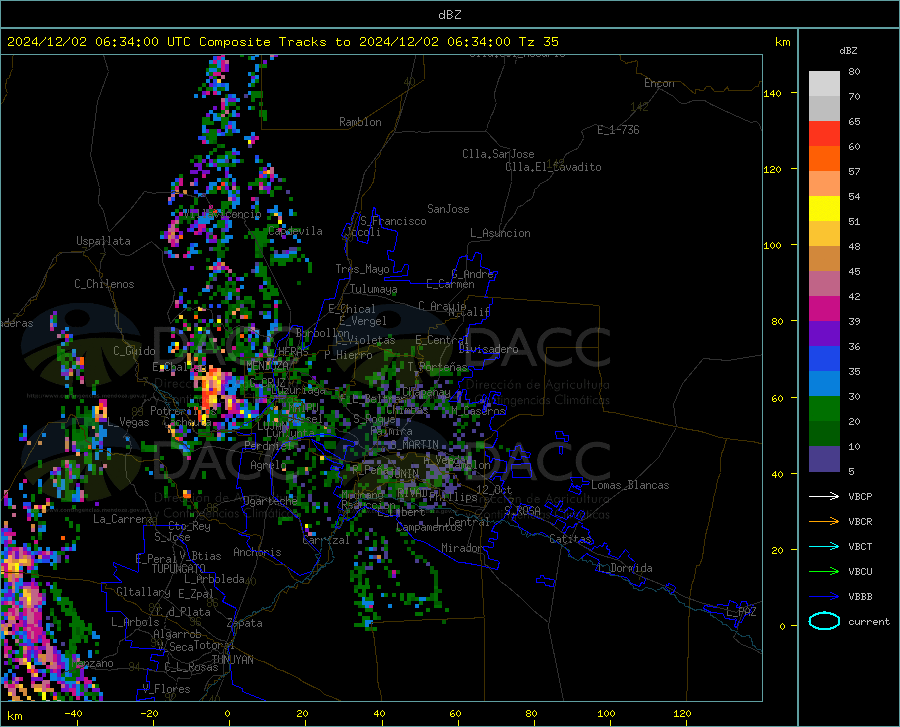Click the 'Carrizal' map label

pos(325,540)
